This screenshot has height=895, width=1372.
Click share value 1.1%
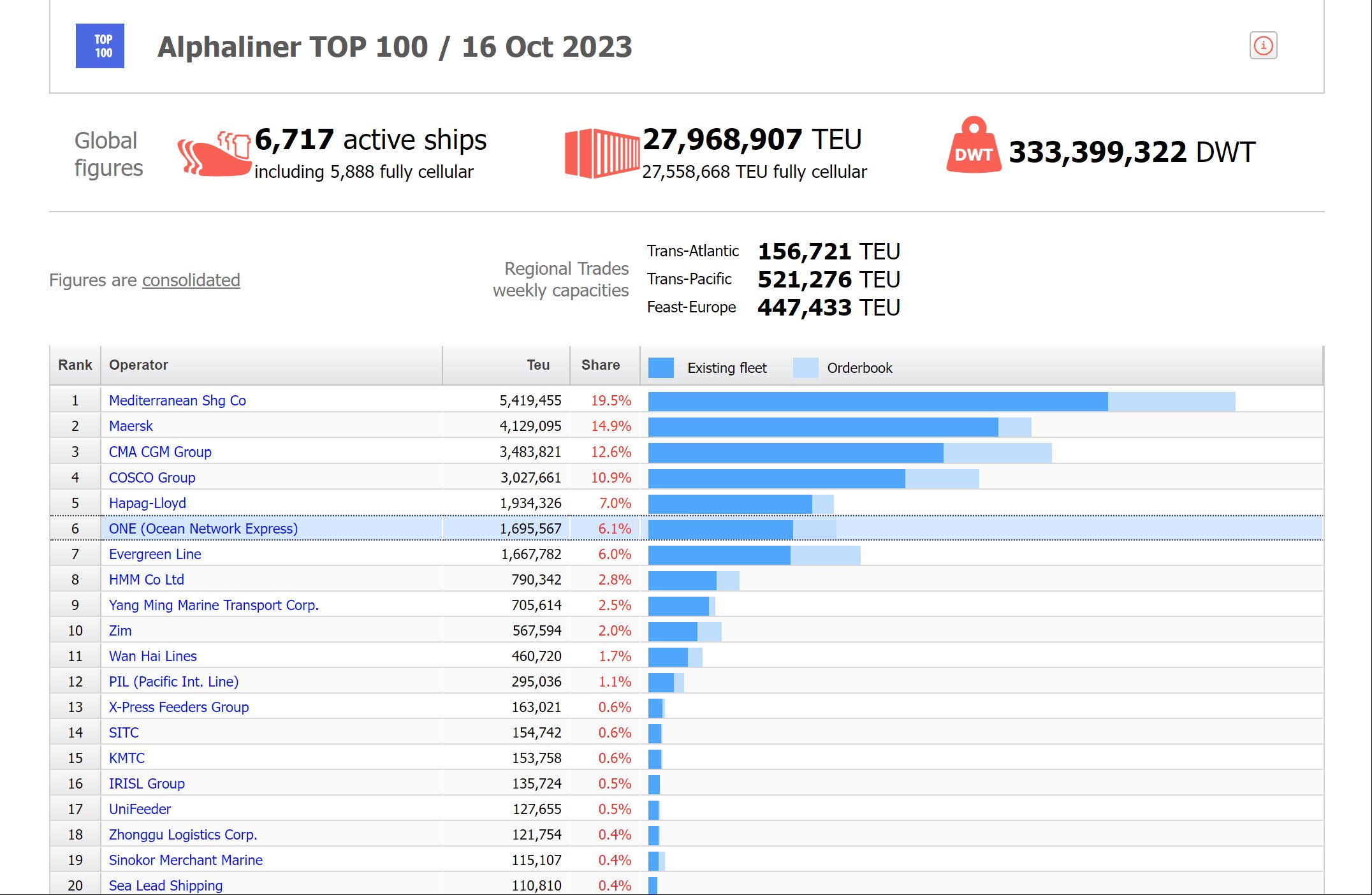[x=615, y=681]
